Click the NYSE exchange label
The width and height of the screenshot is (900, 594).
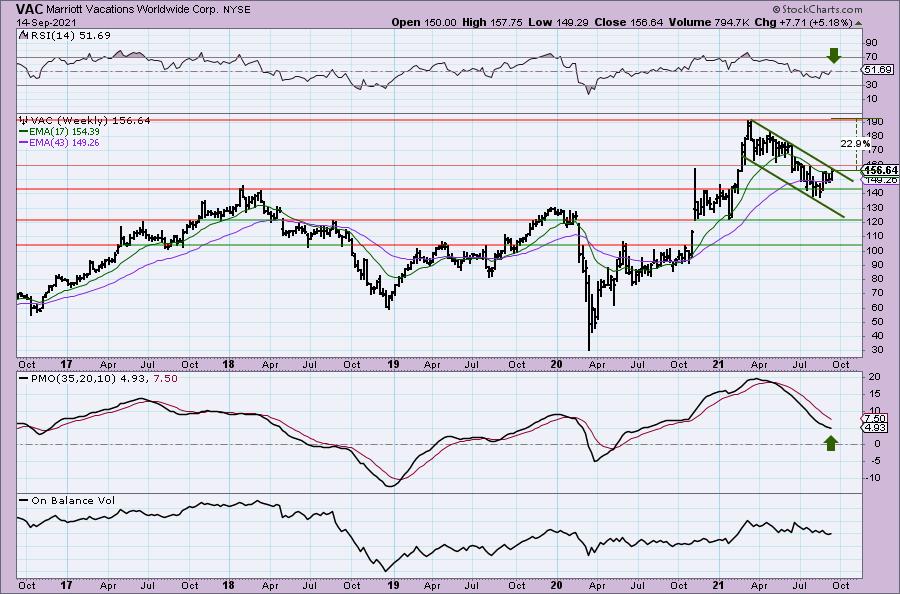237,10
